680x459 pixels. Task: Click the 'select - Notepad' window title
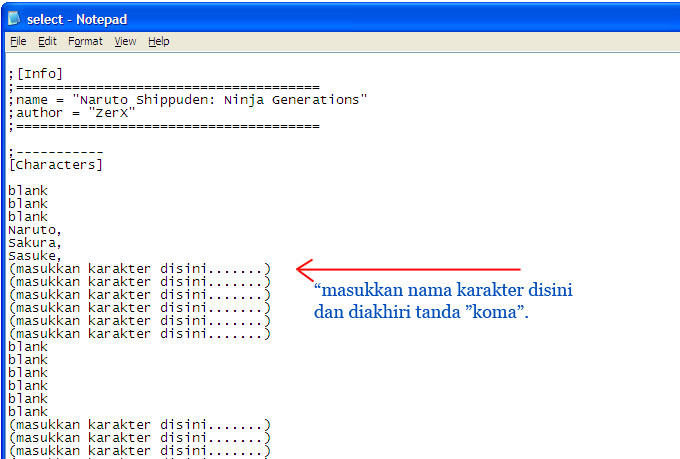77,20
